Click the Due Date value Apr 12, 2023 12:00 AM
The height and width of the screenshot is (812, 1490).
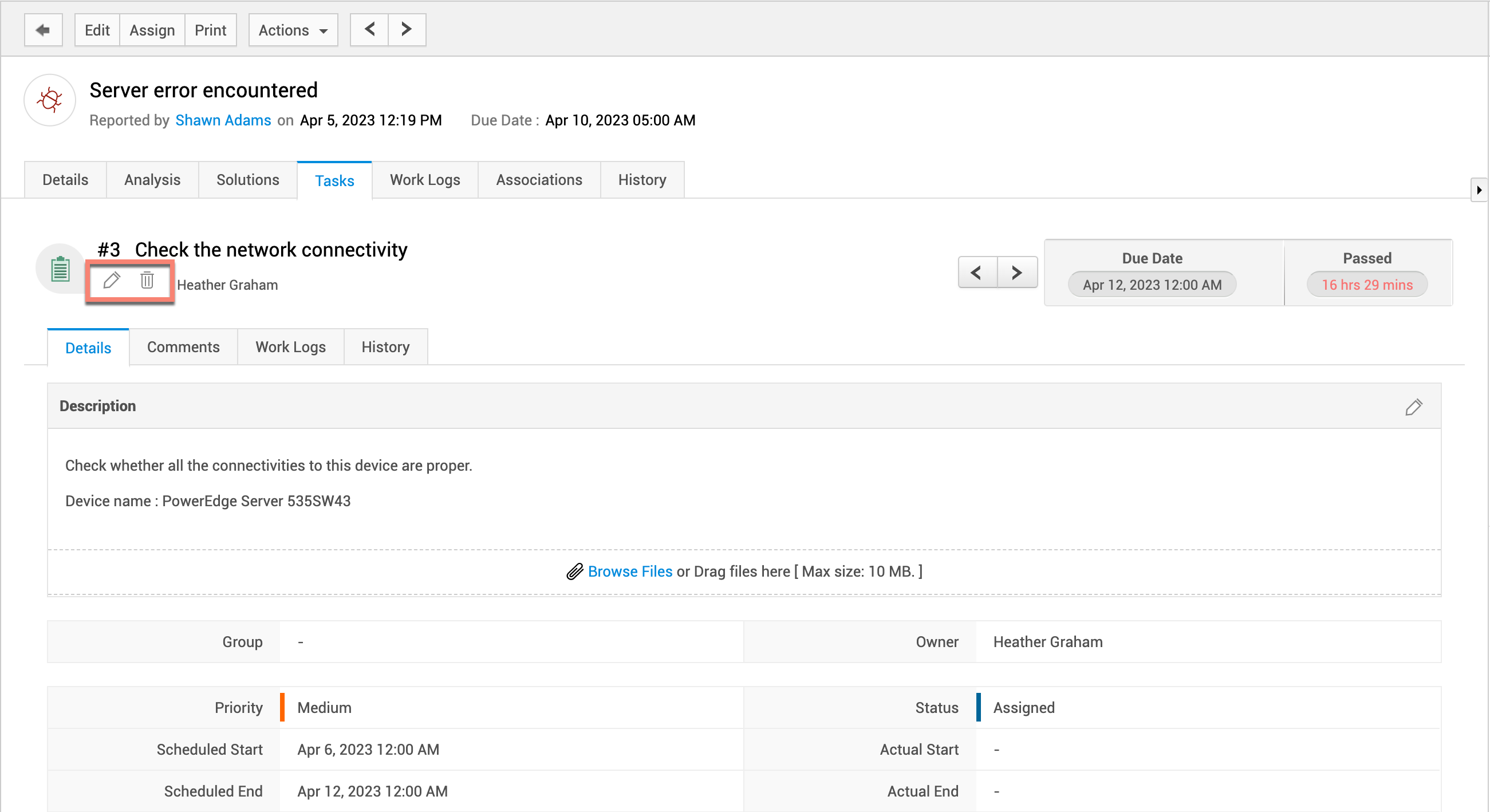coord(1152,285)
